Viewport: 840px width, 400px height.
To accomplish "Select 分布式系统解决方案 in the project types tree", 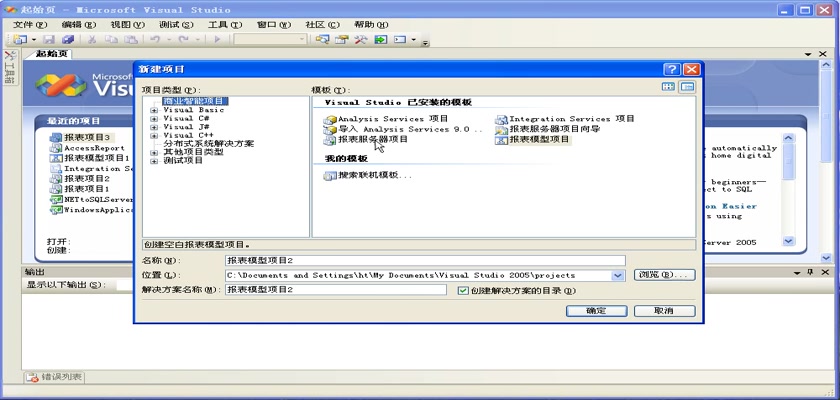I will pyautogui.click(x=209, y=144).
